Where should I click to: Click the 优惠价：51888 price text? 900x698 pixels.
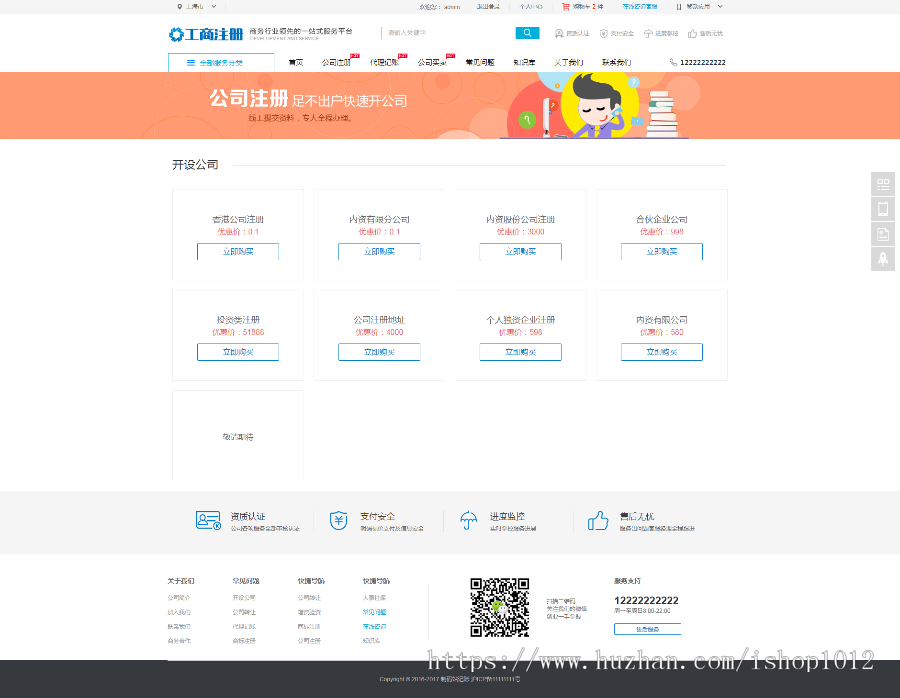238,332
